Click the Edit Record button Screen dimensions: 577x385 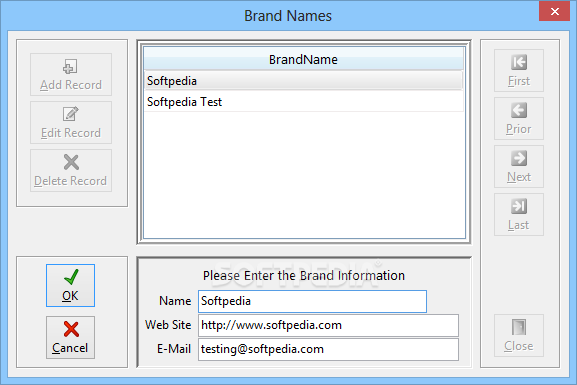[x=71, y=123]
